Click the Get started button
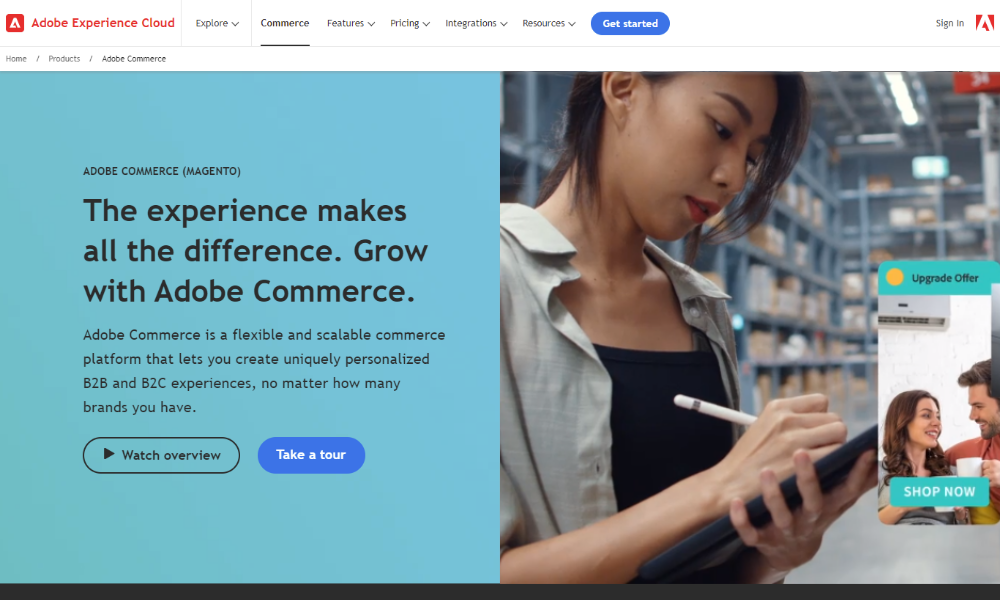This screenshot has height=600, width=1000. (630, 24)
